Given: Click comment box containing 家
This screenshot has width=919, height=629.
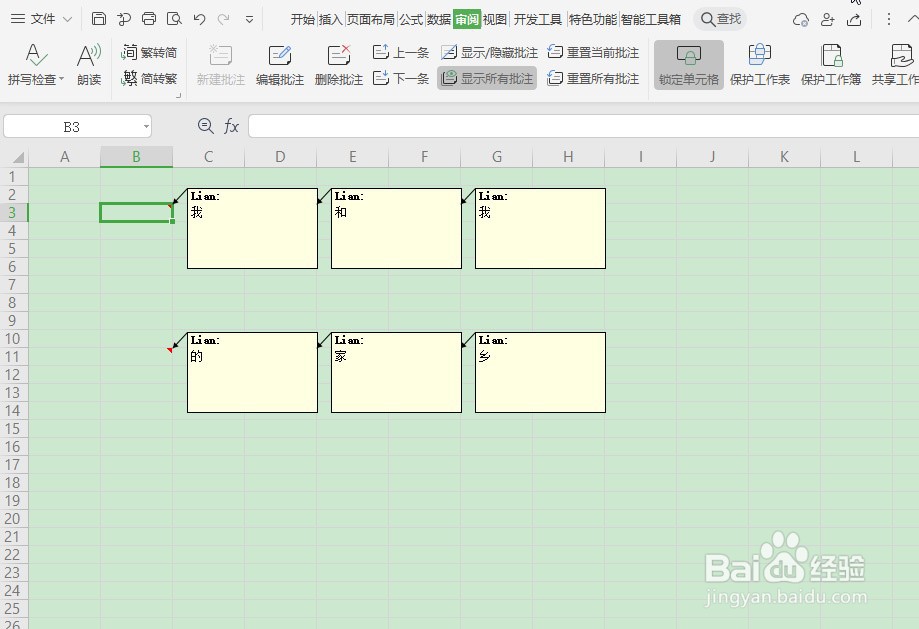Looking at the screenshot, I should pyautogui.click(x=396, y=373).
